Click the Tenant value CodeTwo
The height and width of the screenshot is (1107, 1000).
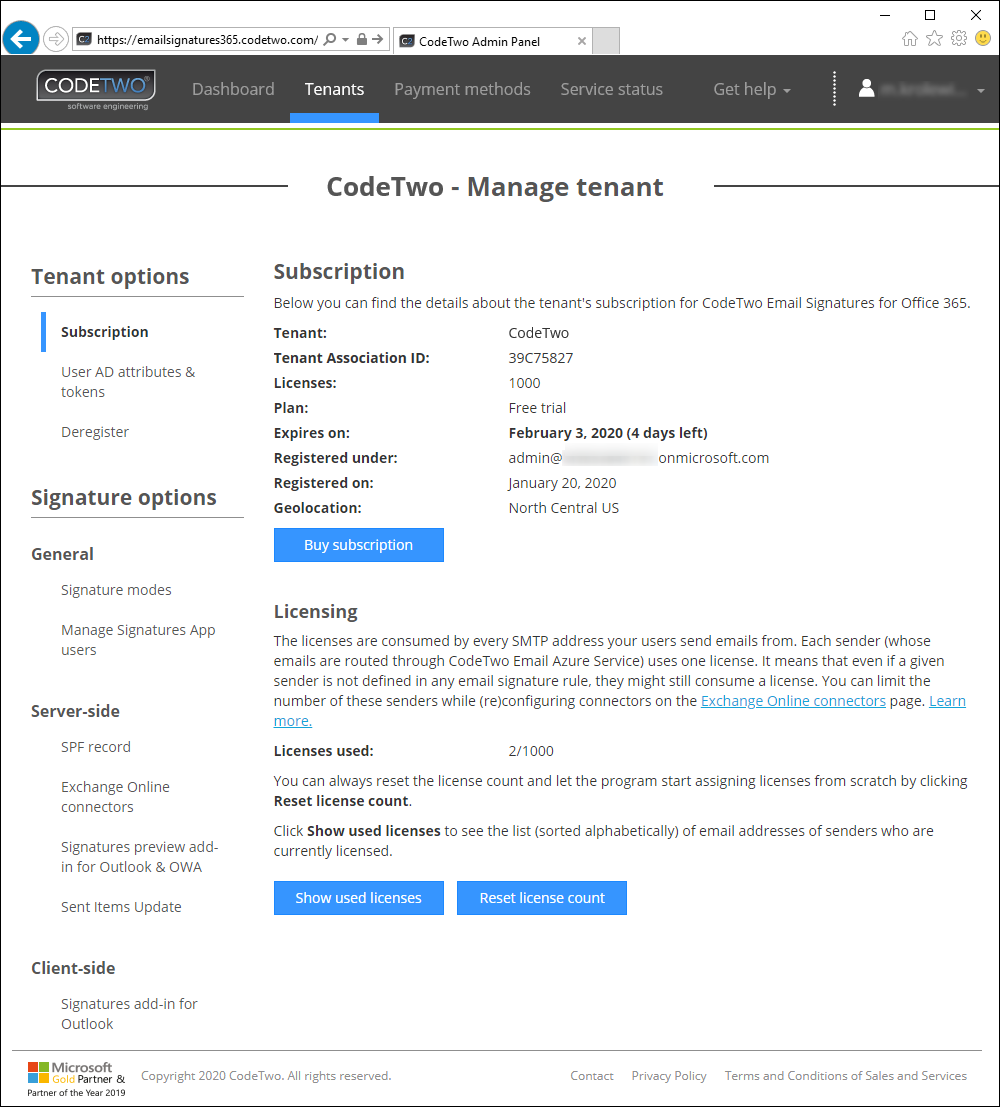tap(539, 333)
